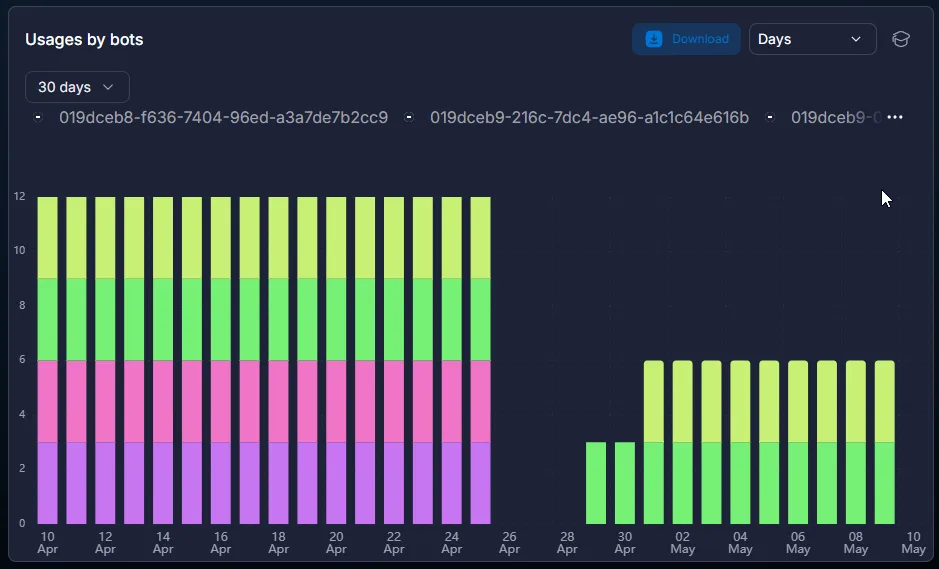Show more legend entries via ellipsis
The width and height of the screenshot is (939, 569).
[895, 117]
